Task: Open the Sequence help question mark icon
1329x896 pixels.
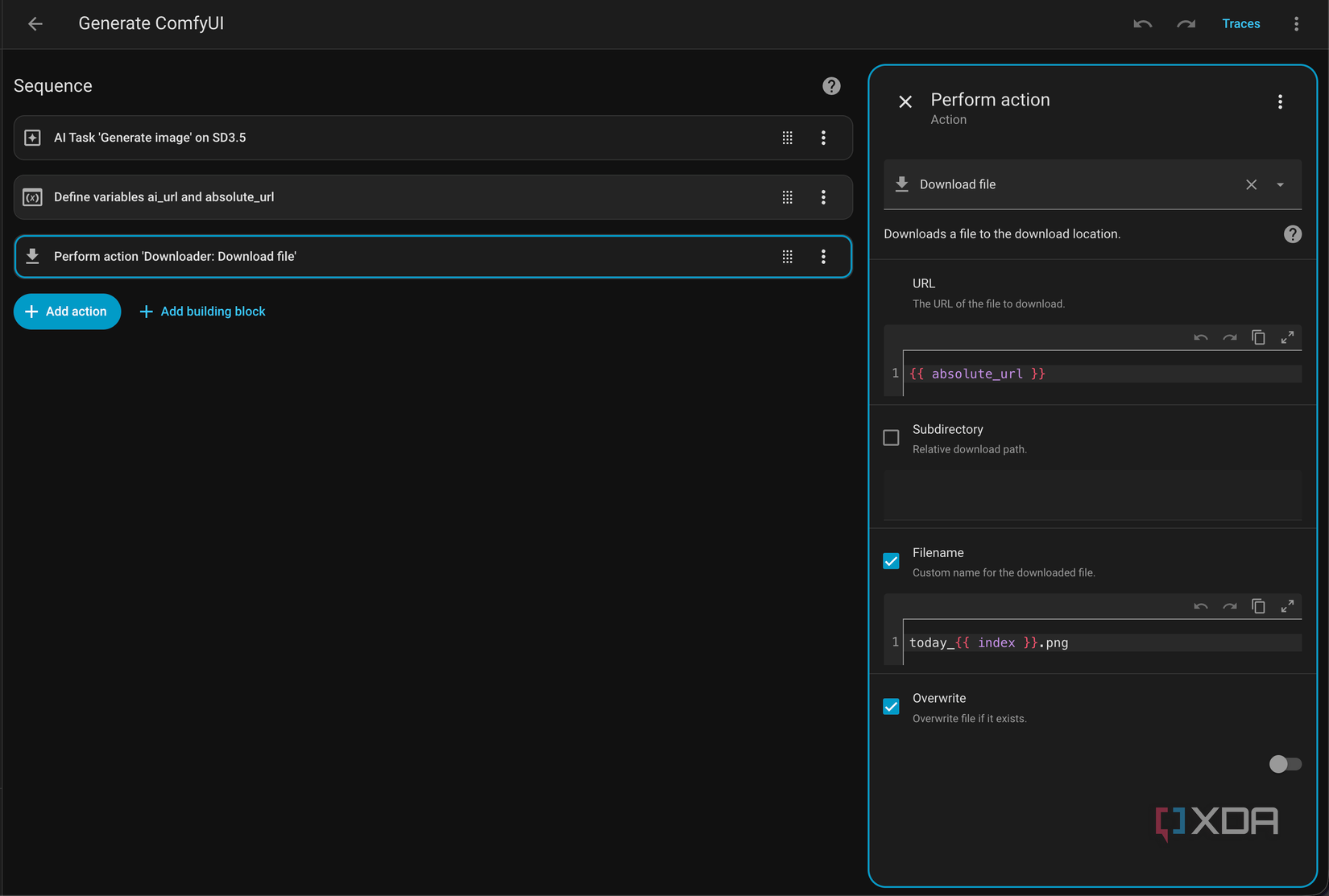Action: pos(831,86)
